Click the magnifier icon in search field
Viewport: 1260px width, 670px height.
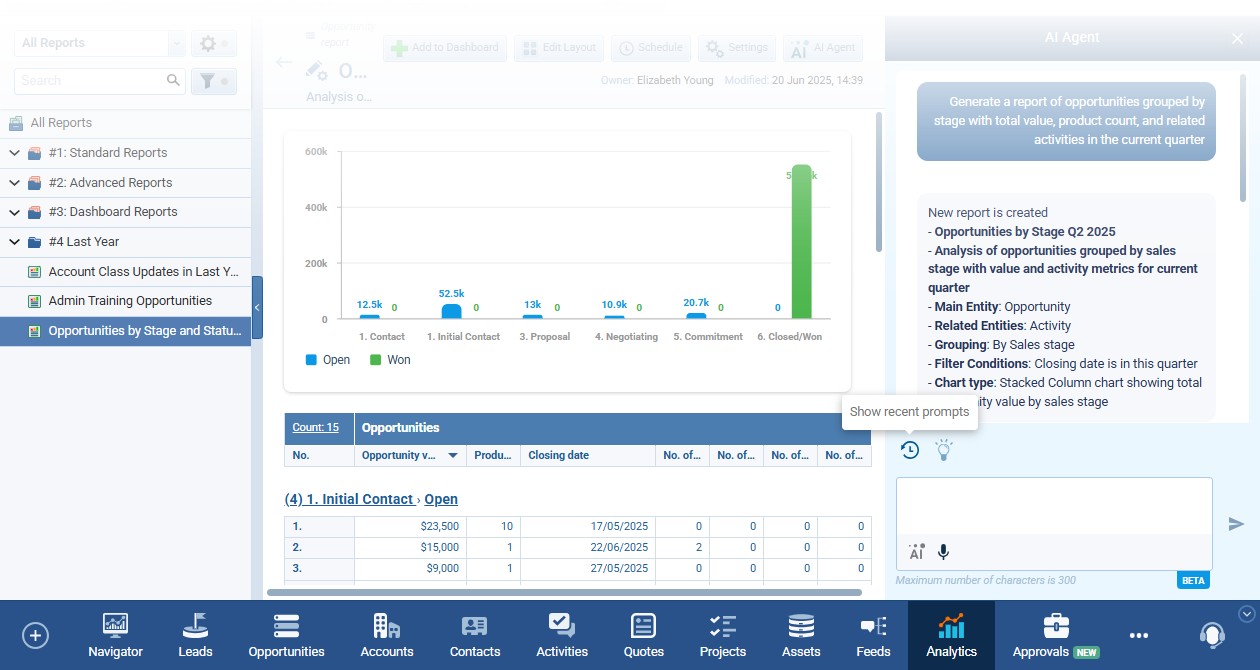click(173, 80)
